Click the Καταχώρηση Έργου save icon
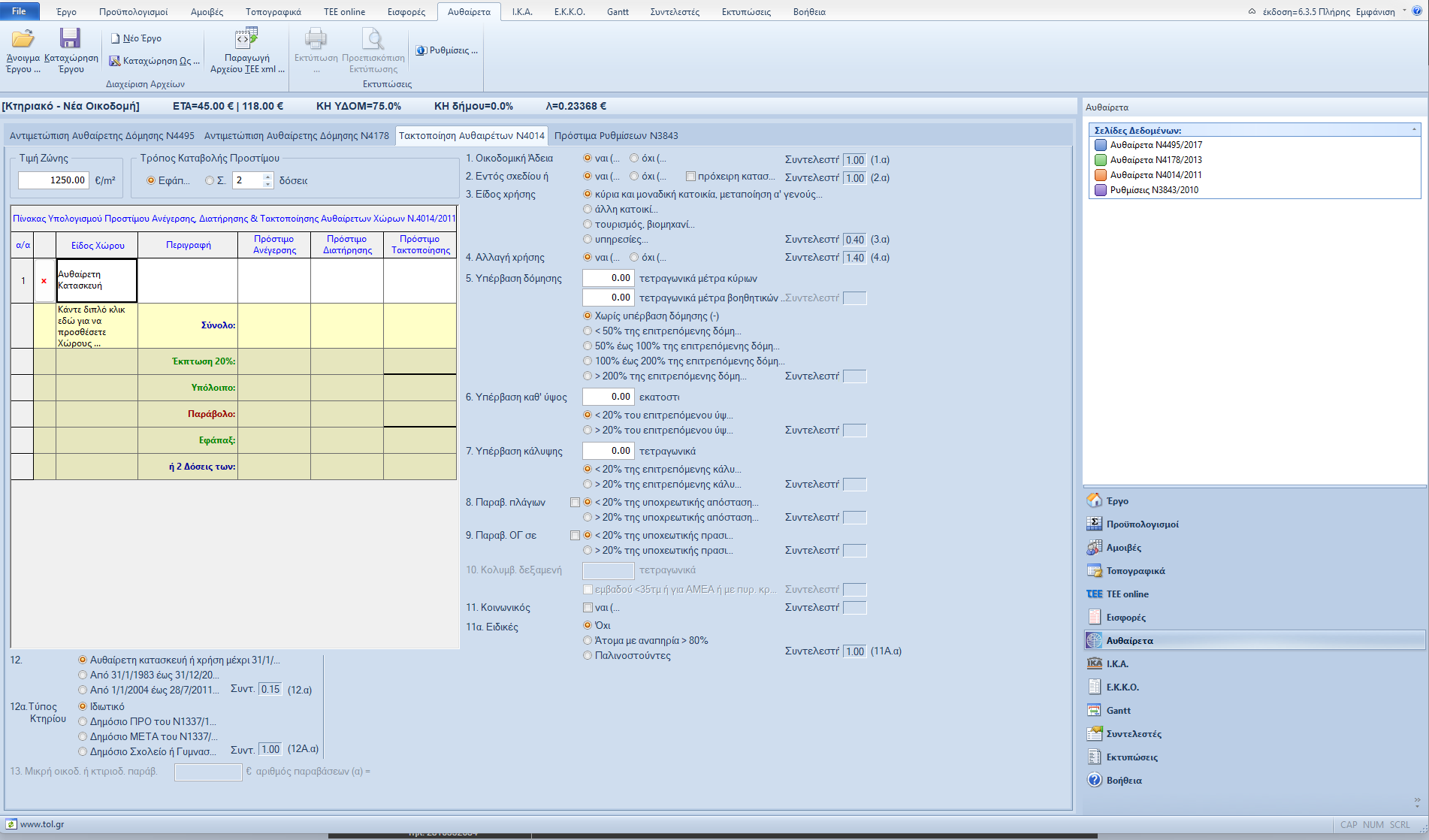 pos(71,39)
